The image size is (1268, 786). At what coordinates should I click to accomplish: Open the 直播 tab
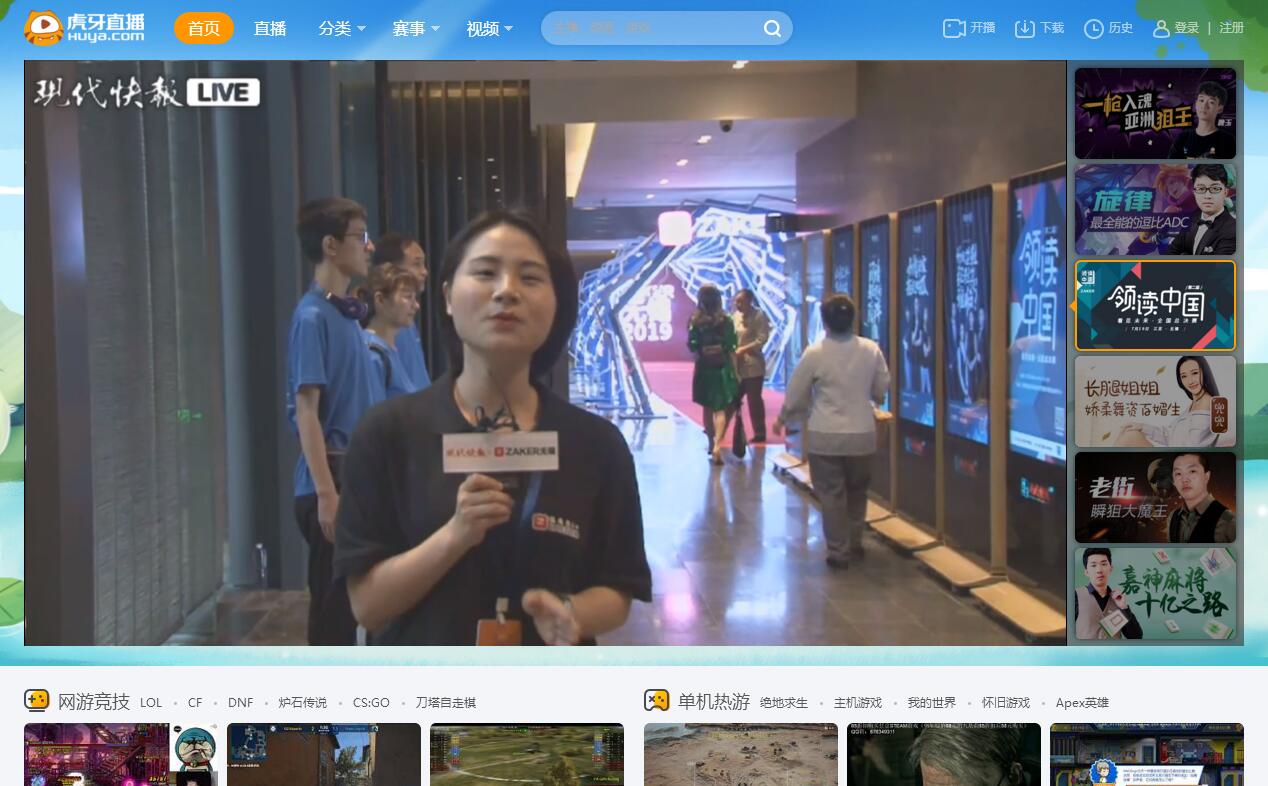(270, 29)
